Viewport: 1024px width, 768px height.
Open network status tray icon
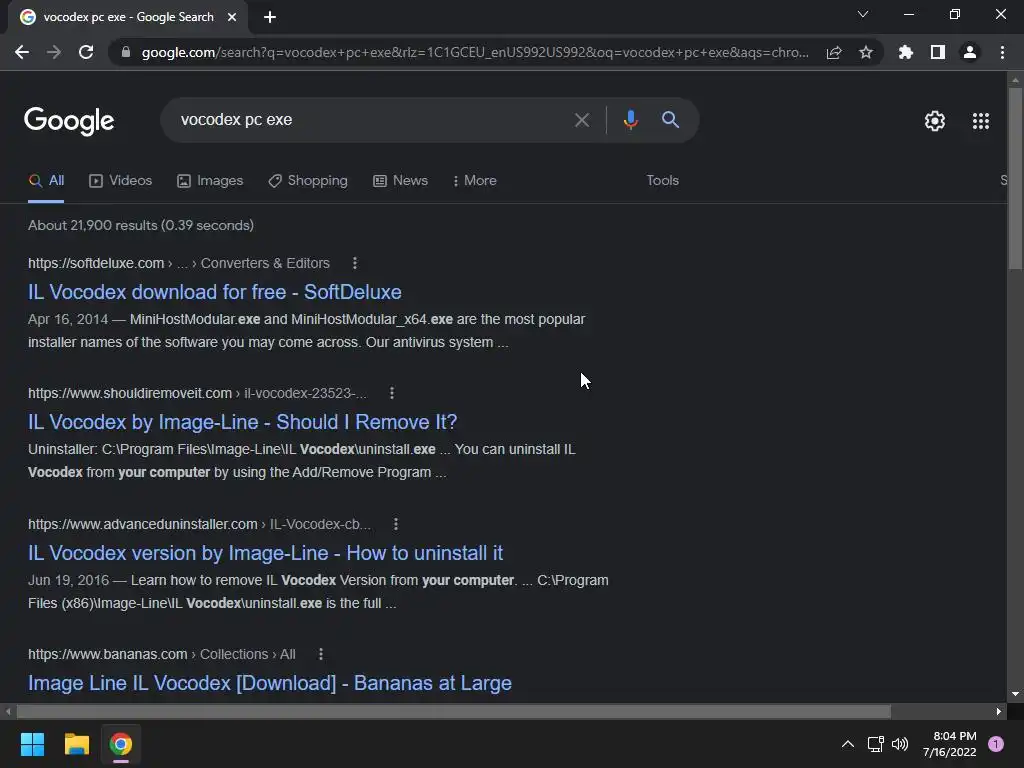[875, 744]
